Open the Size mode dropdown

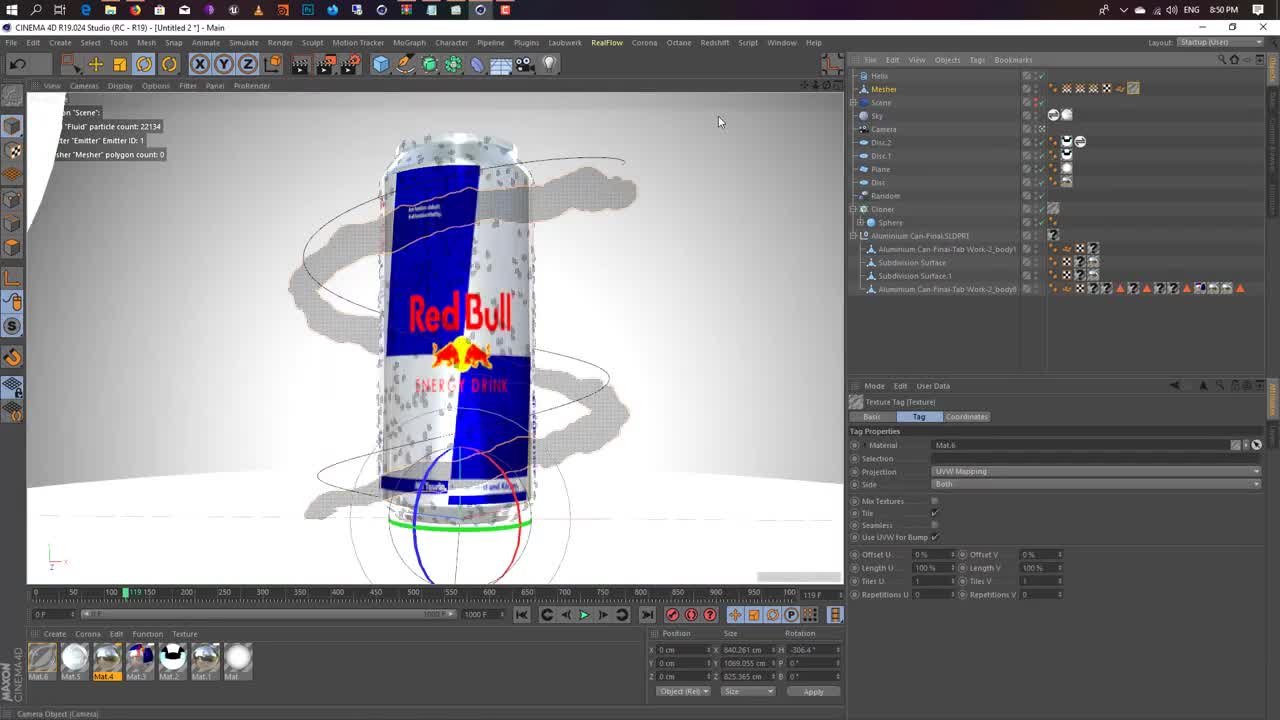pos(748,692)
